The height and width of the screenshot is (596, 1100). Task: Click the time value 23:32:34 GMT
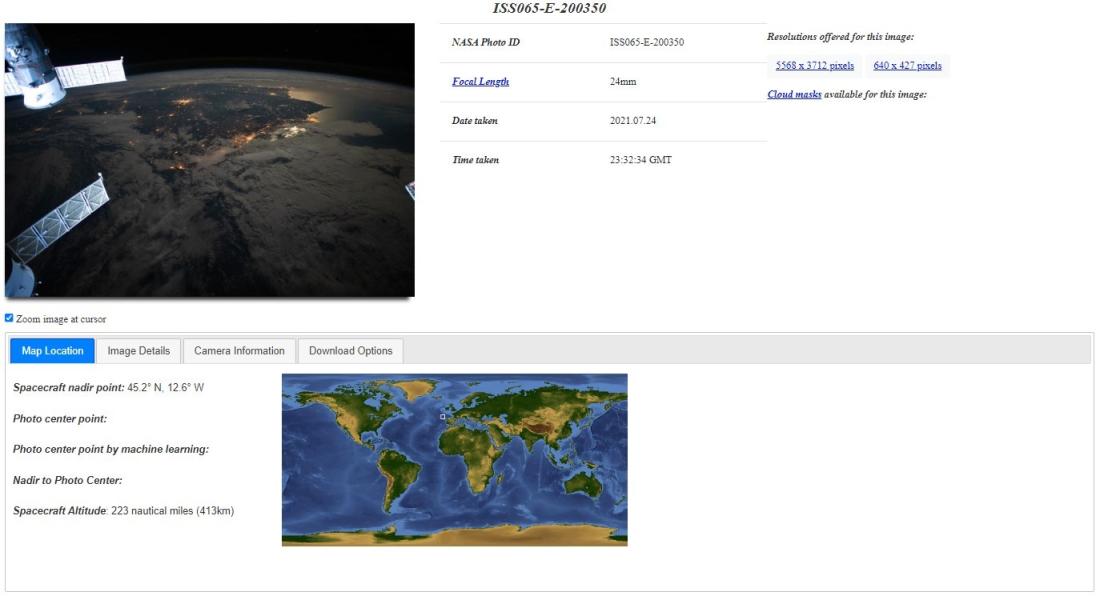coord(640,160)
